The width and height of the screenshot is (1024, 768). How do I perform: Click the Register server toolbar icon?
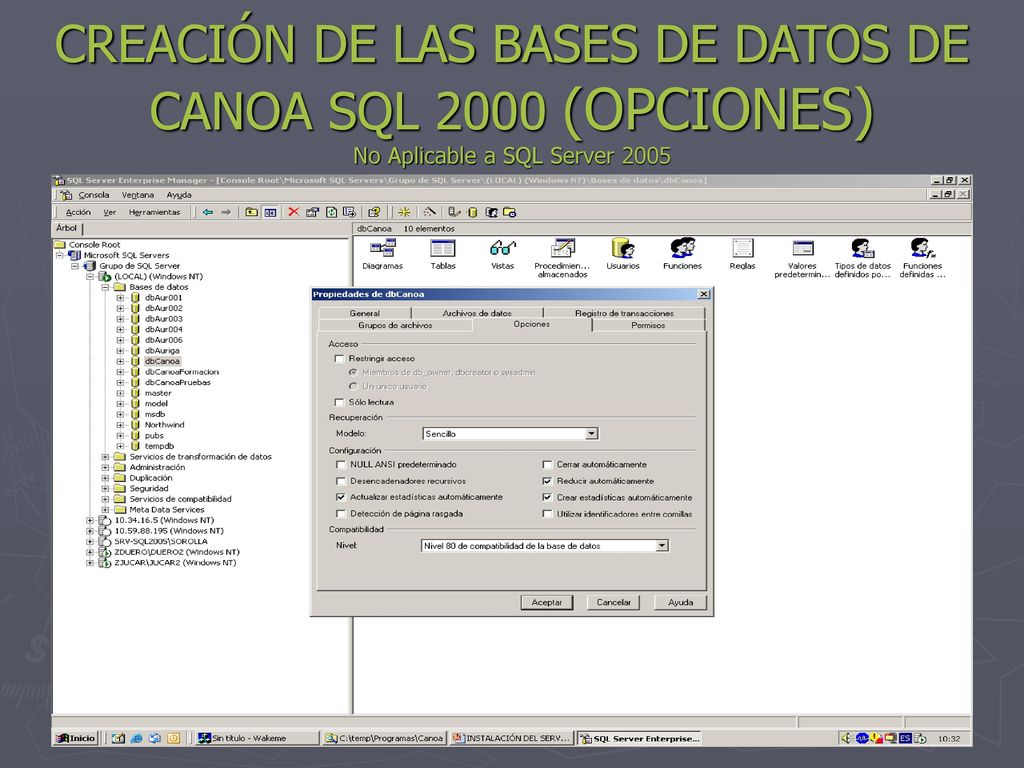(x=454, y=212)
